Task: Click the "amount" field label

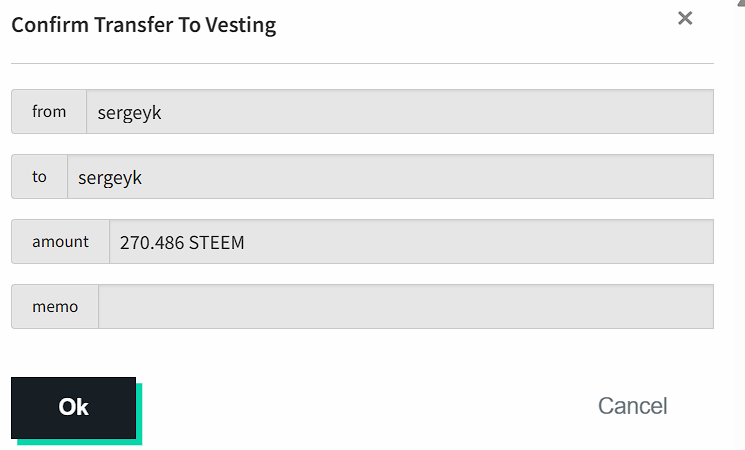Action: [x=60, y=242]
